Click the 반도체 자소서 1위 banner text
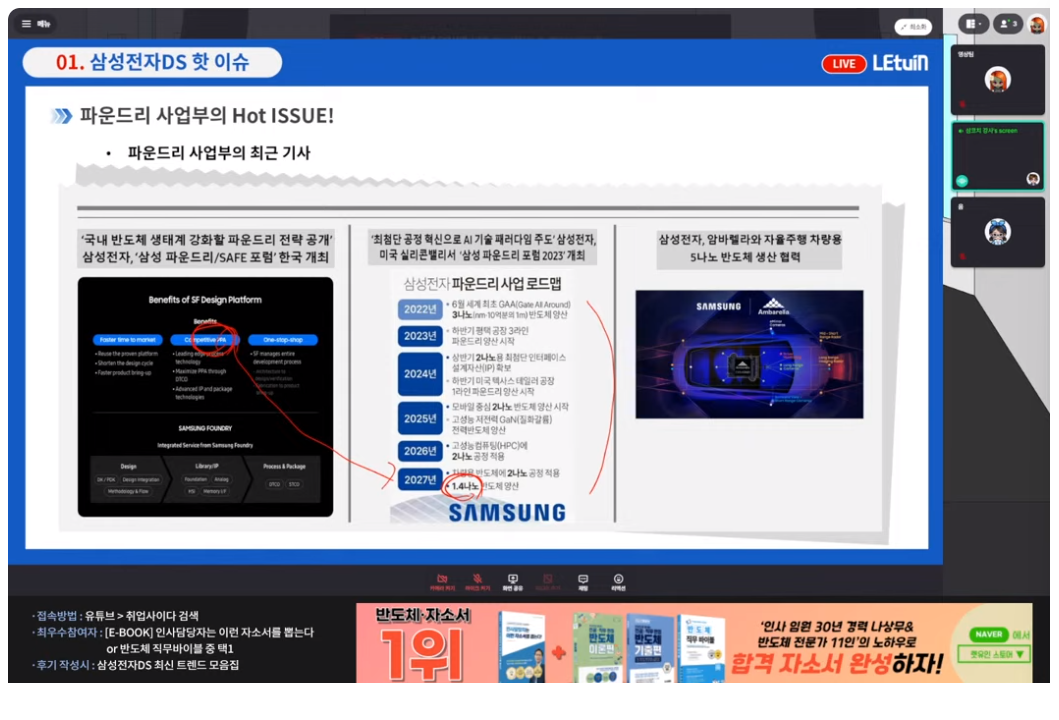This screenshot has width=1059, height=720. tap(423, 644)
